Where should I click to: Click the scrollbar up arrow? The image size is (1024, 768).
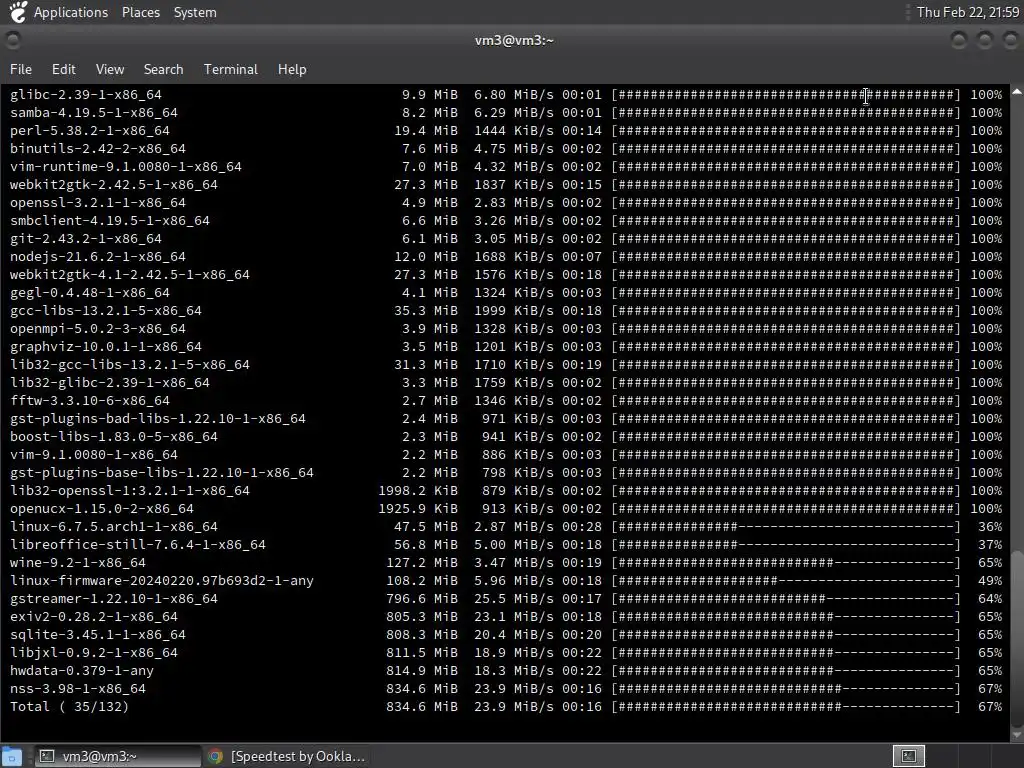tap(1017, 92)
